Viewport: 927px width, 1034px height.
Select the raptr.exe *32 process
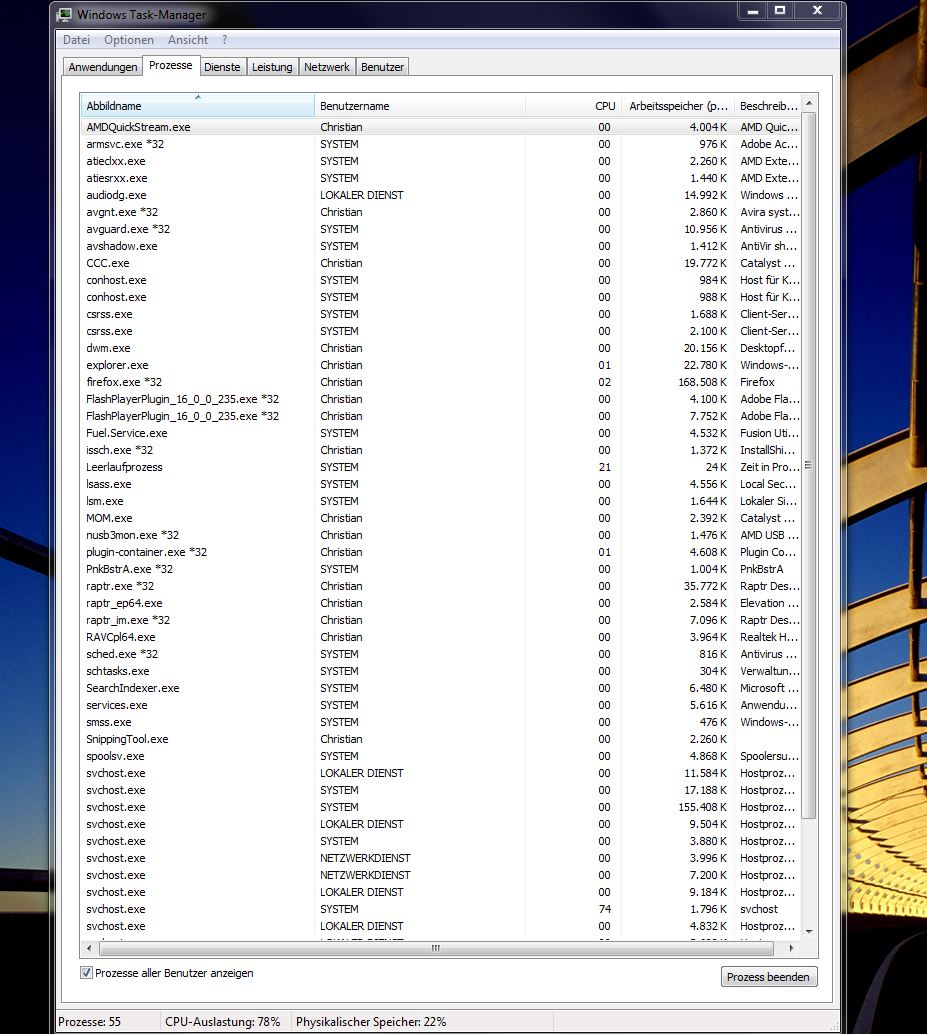(441, 586)
